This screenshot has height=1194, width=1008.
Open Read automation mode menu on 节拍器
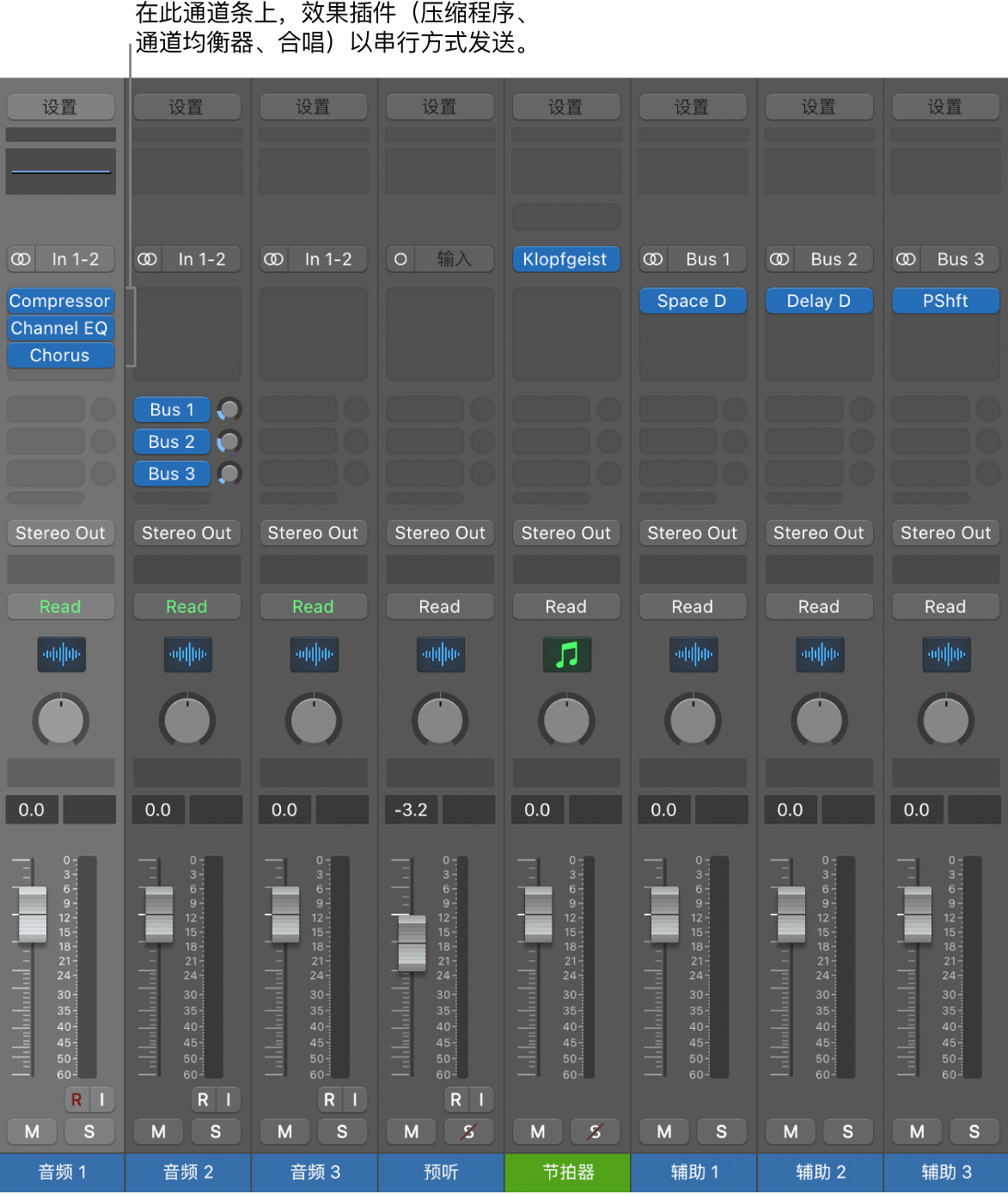coord(566,607)
